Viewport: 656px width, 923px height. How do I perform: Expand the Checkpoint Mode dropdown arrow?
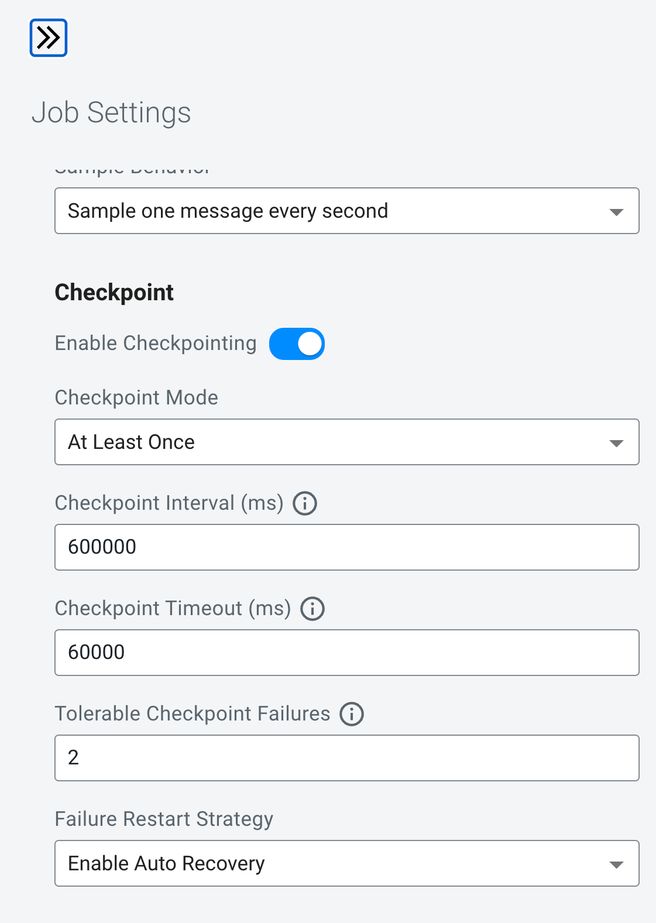616,443
